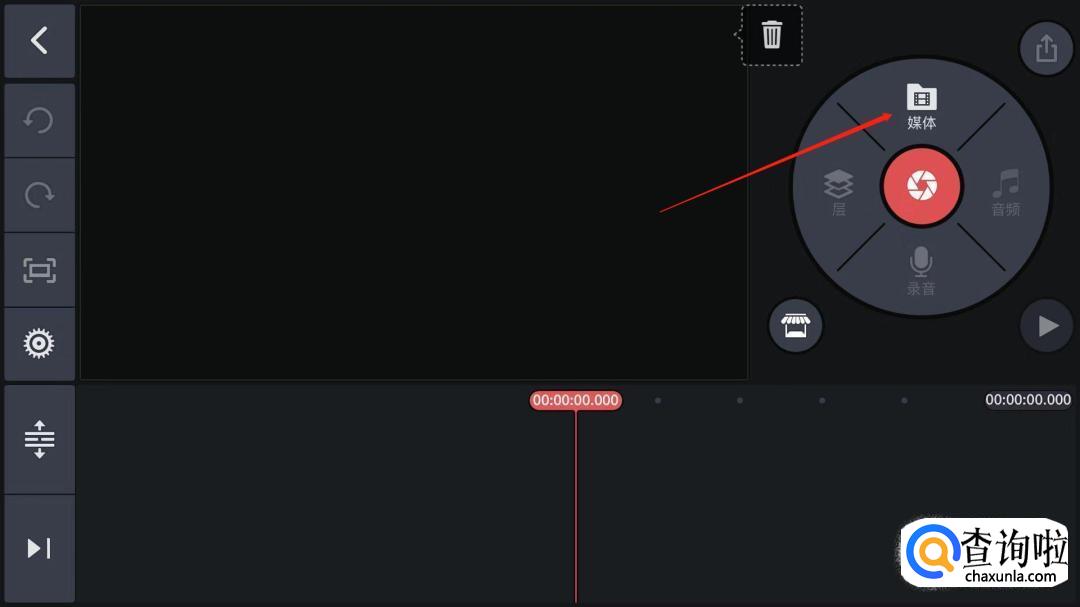Redo the last action
The image size is (1080, 607).
coord(39,195)
